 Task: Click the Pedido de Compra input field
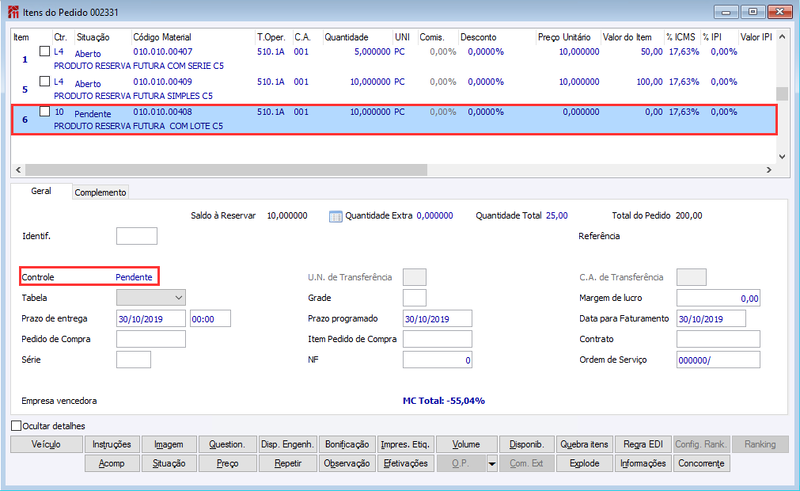(151, 339)
